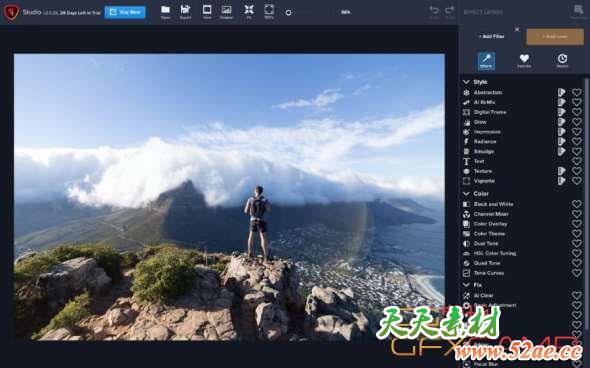This screenshot has width=590, height=368.
Task: Select the Abstraction filter icon
Action: coord(467,93)
